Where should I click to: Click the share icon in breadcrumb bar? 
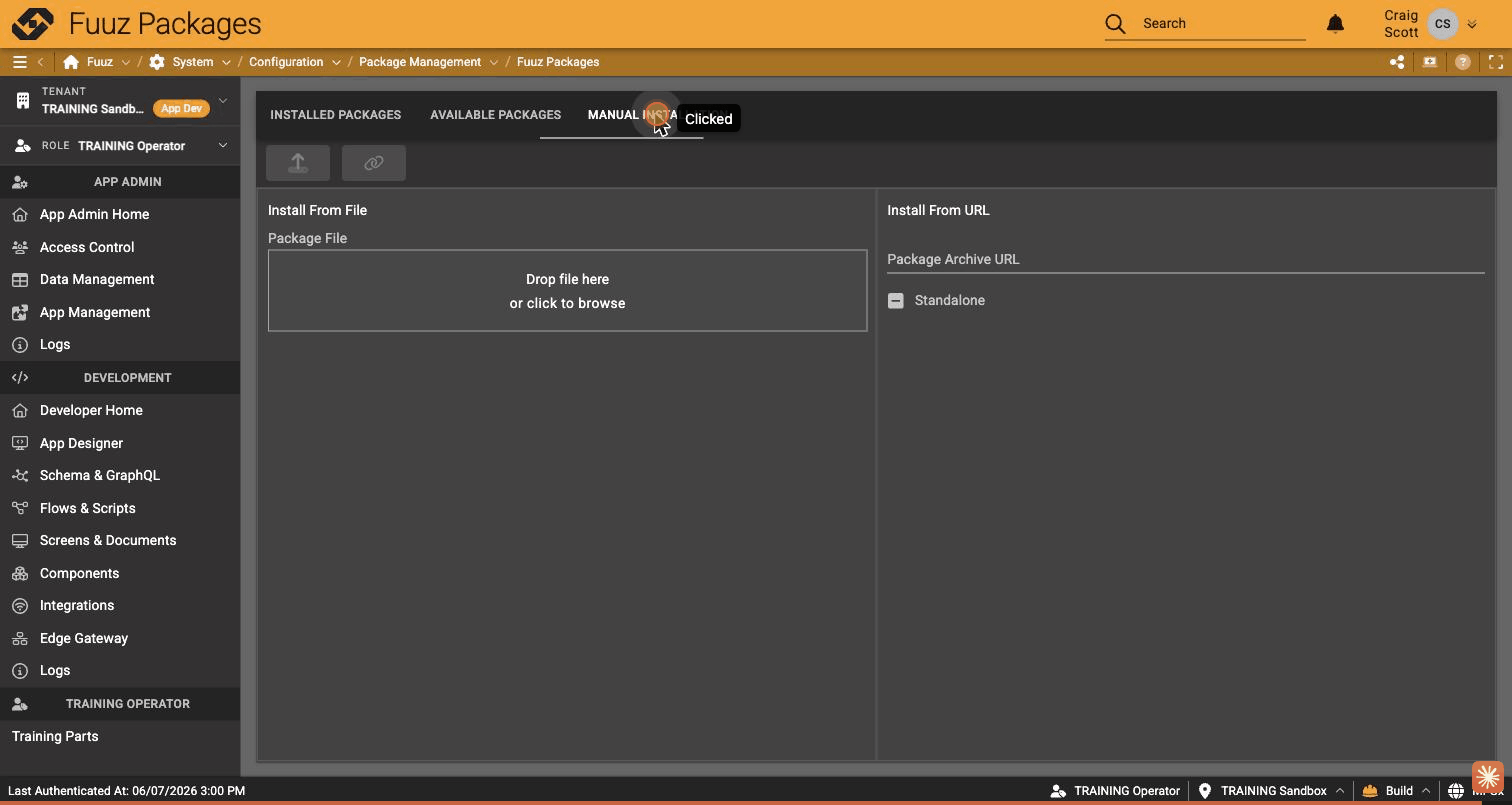1397,62
